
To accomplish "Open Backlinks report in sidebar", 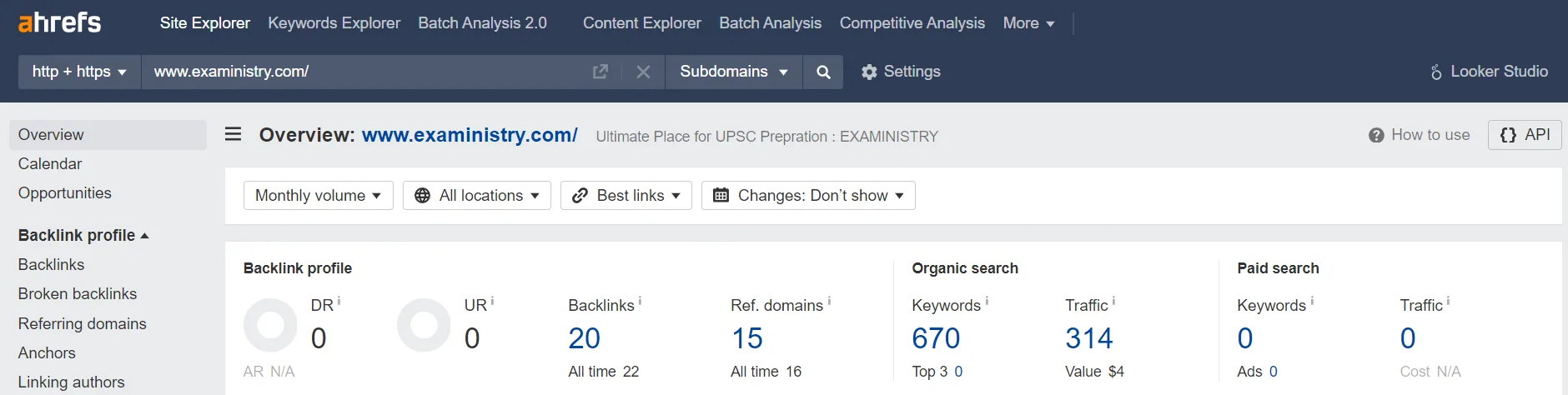I will click(x=51, y=264).
